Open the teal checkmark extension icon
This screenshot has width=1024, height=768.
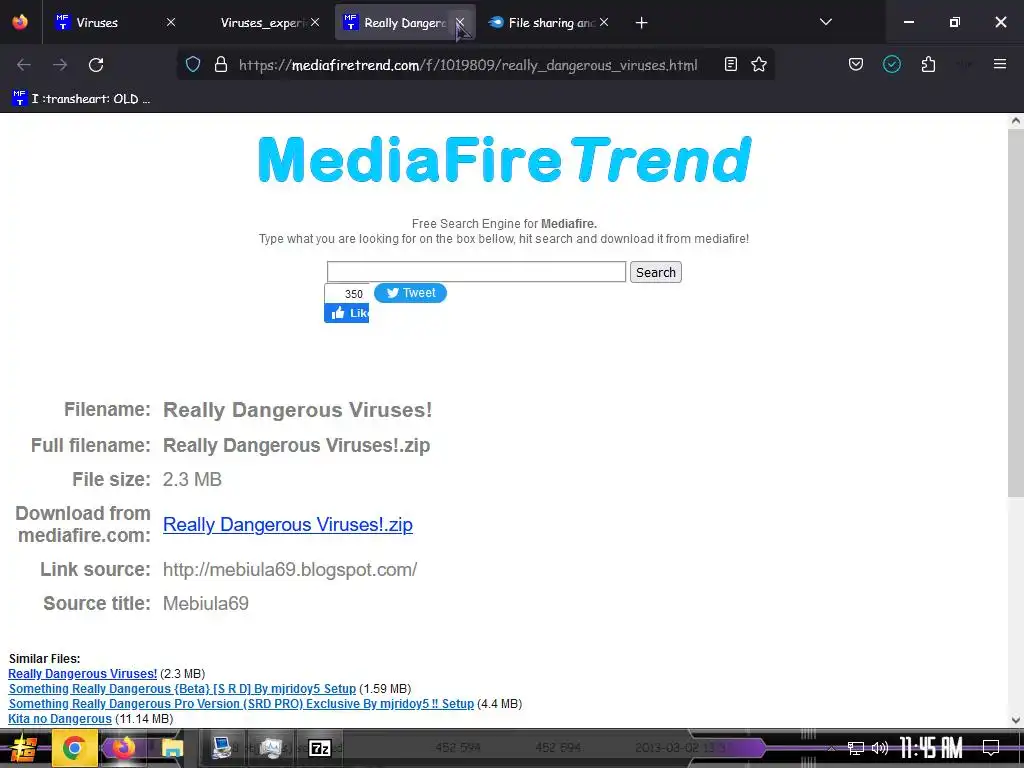tap(892, 64)
